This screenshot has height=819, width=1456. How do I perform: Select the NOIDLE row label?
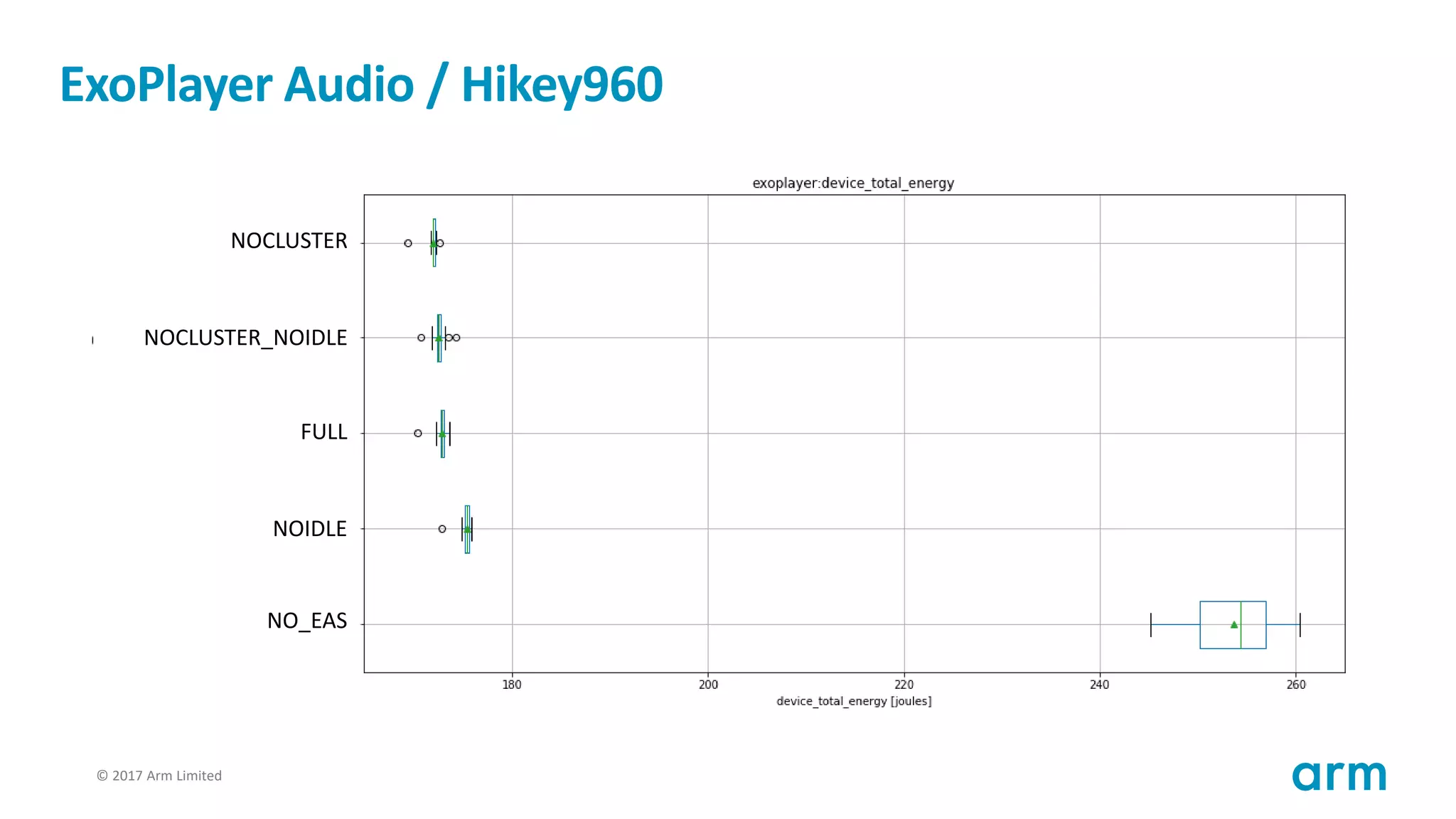pos(310,529)
